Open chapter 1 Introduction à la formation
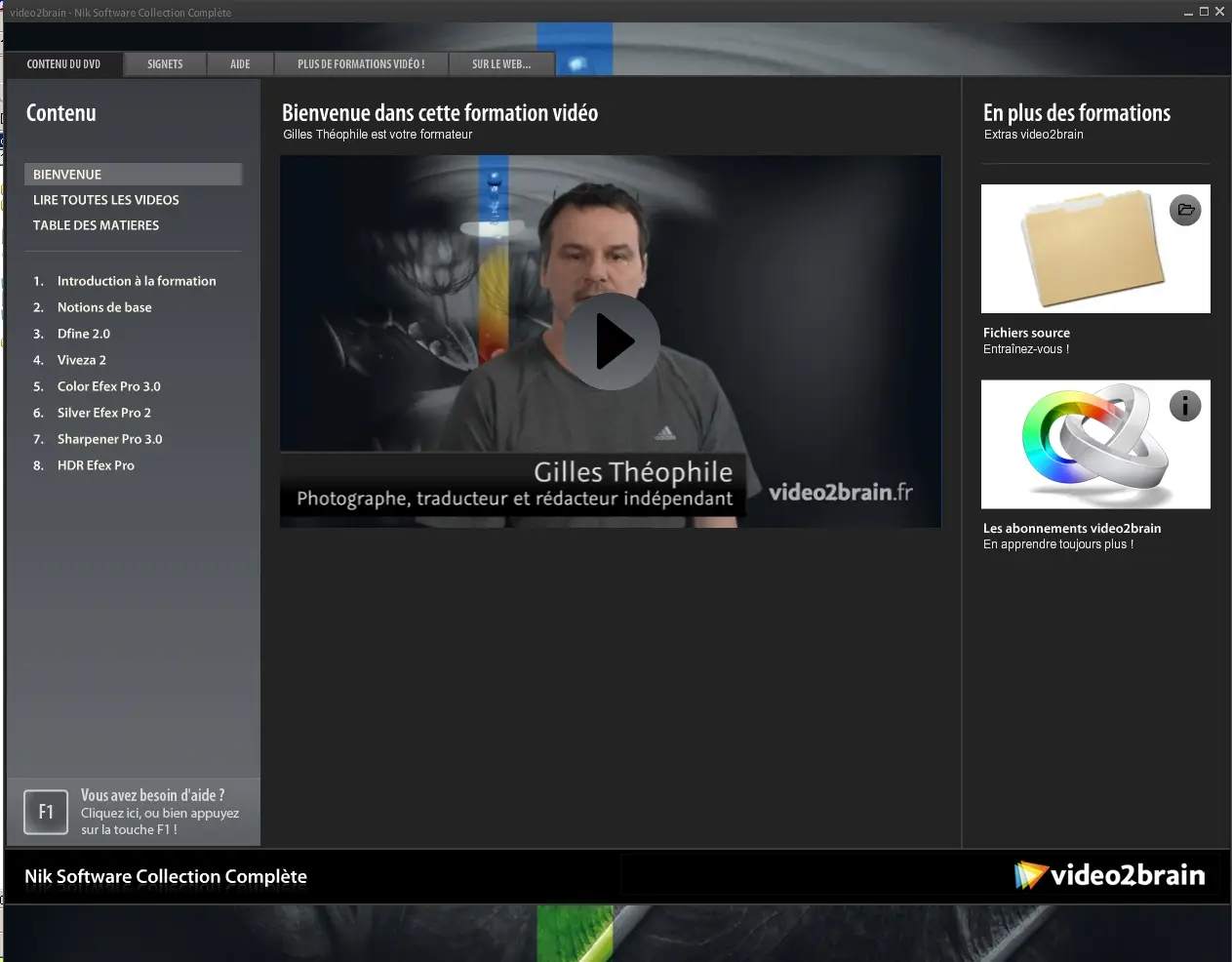This screenshot has height=962, width=1232. 125,281
